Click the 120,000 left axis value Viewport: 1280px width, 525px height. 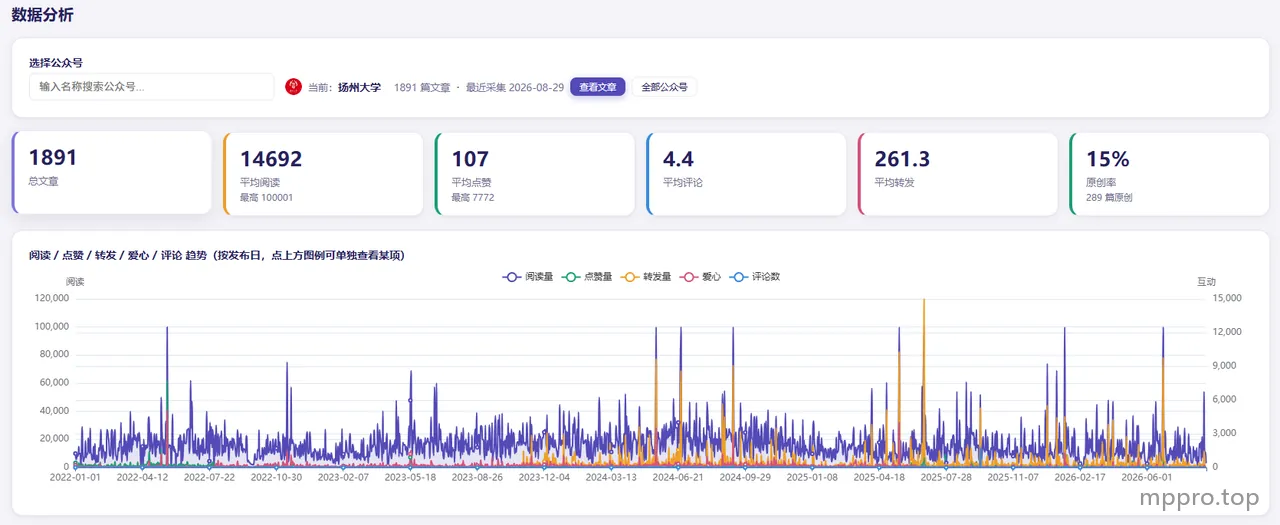click(x=51, y=298)
